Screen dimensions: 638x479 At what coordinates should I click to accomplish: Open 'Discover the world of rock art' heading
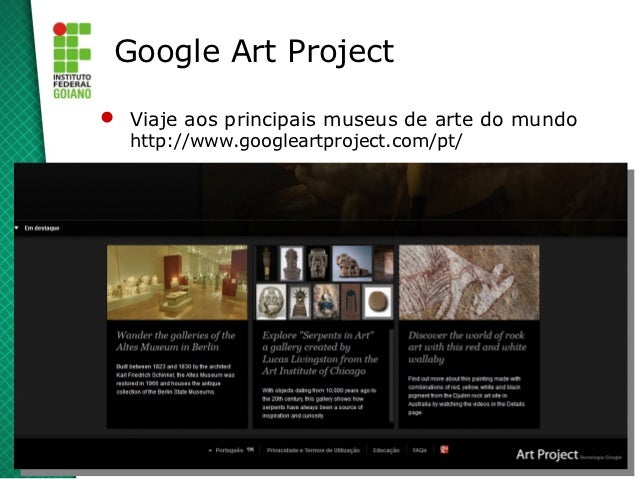coord(467,347)
